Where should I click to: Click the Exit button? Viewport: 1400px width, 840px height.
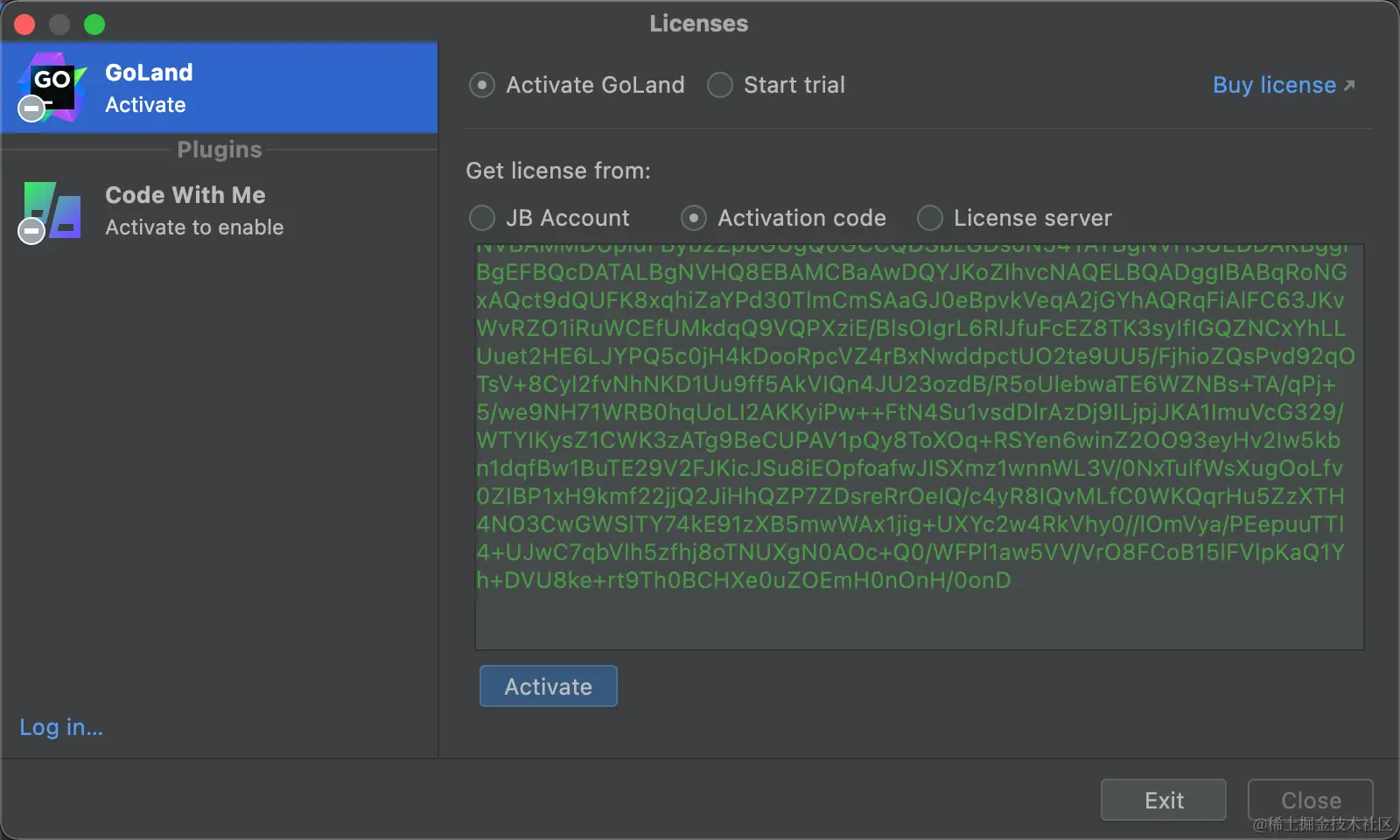1163,800
